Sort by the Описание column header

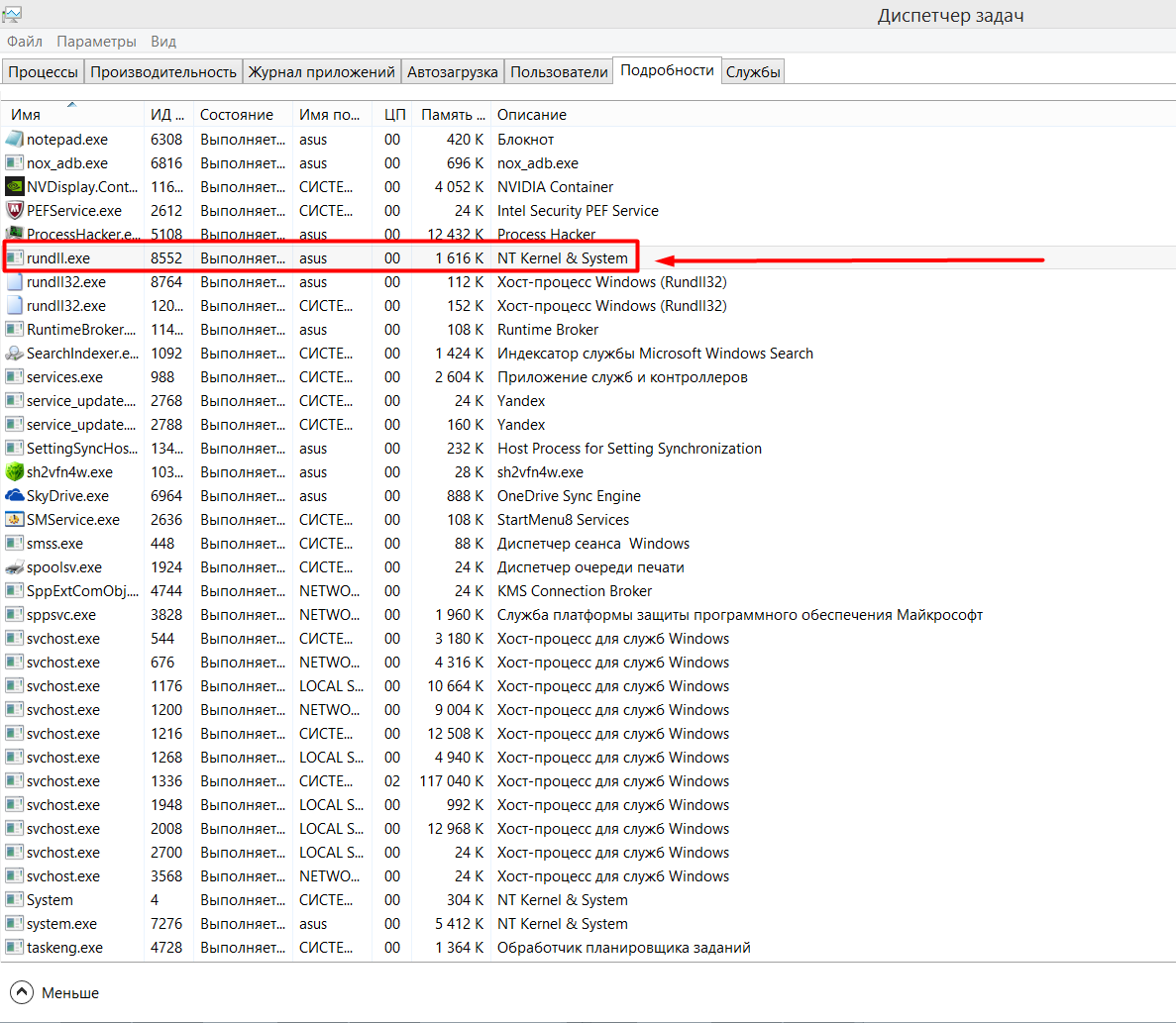pyautogui.click(x=532, y=114)
